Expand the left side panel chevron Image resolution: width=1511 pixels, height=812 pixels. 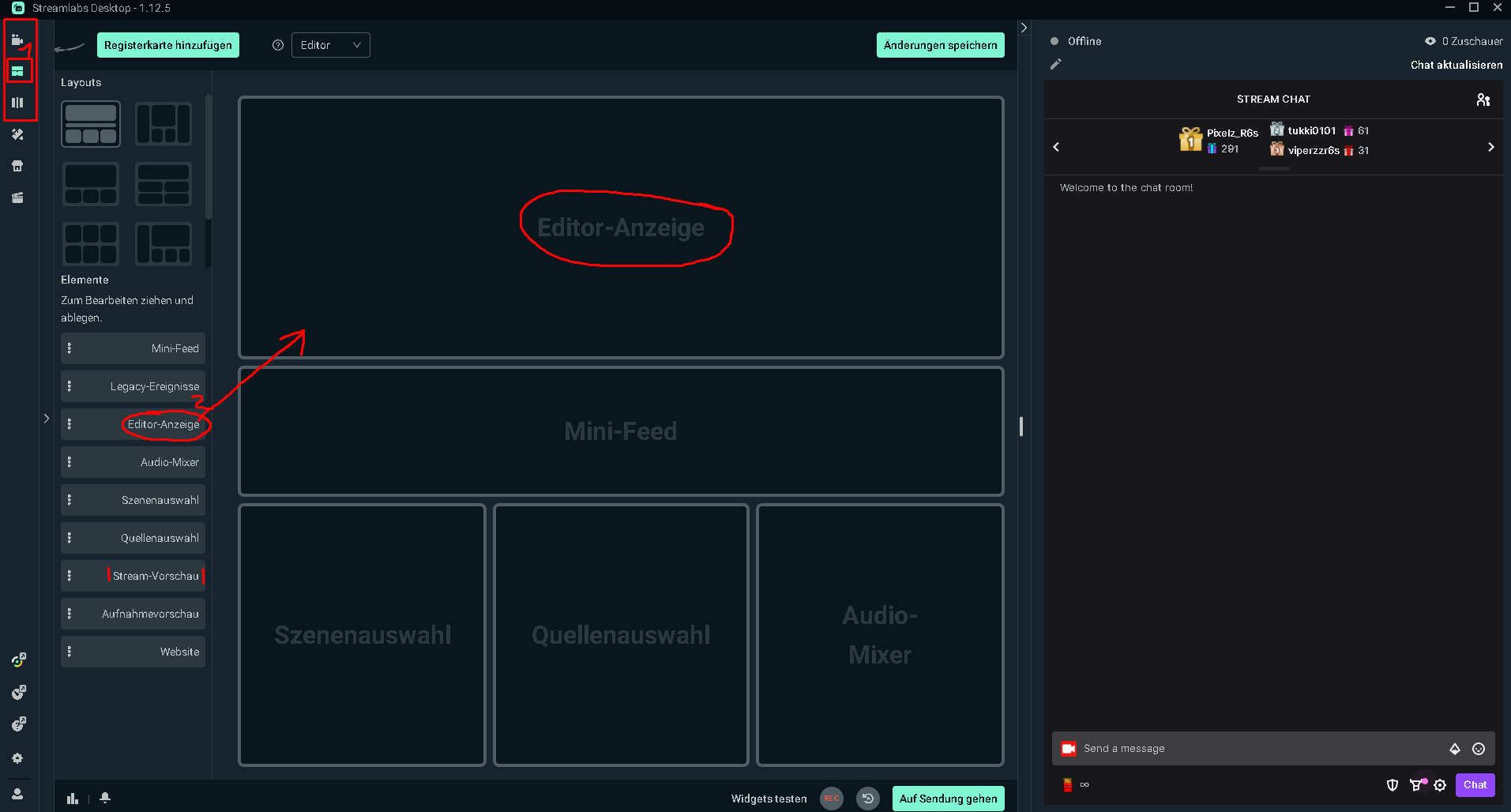(x=47, y=419)
